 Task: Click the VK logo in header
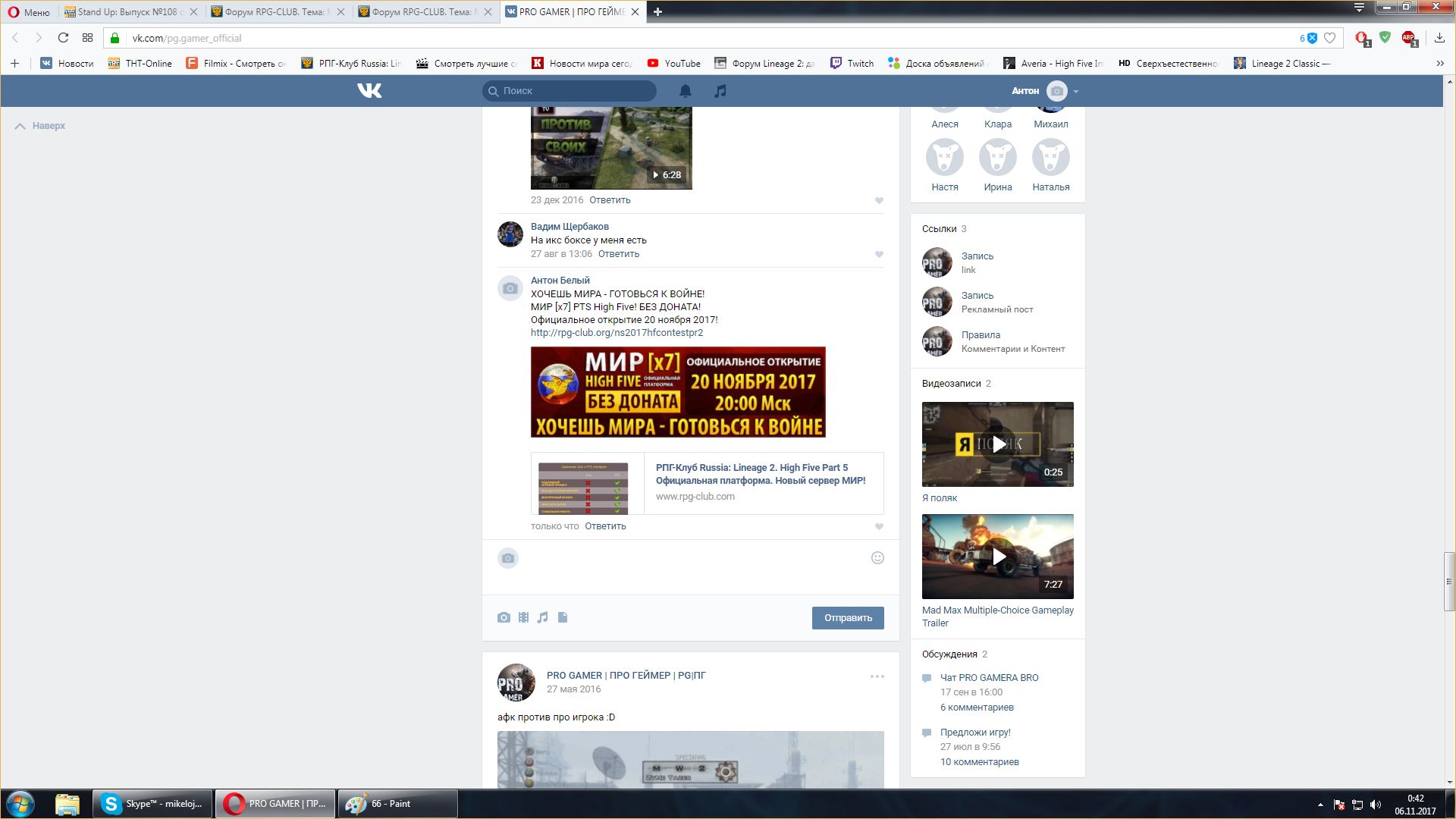click(x=369, y=91)
